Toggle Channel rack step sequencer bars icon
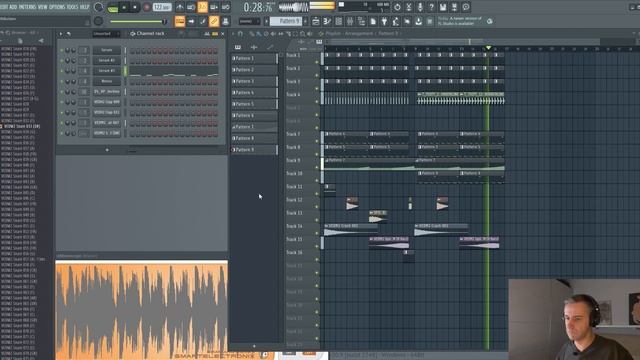 tap(215, 34)
